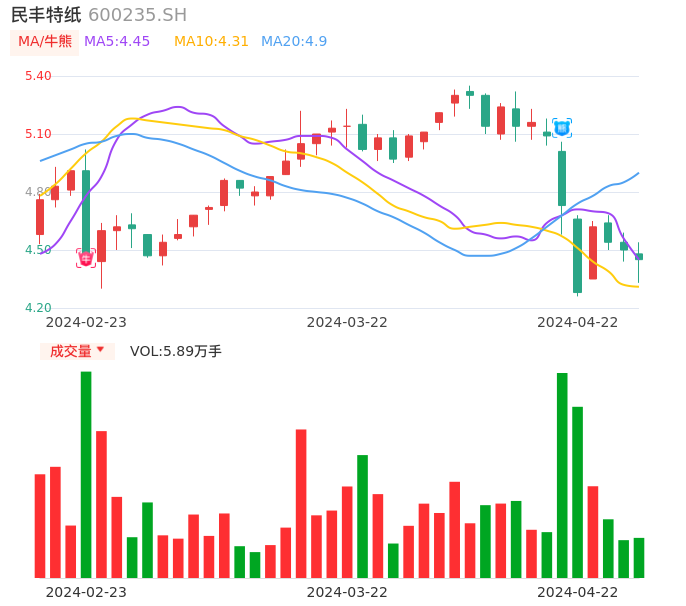Click the 2024-02-23 date under the candlestick chart
The image size is (686, 606).
pyautogui.click(x=86, y=322)
